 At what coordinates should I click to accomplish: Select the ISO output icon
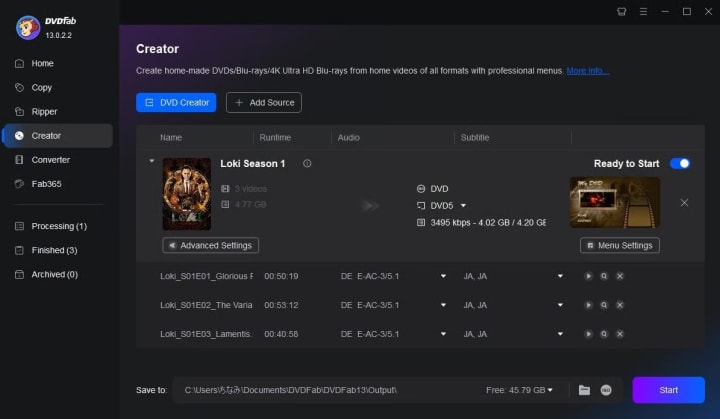606,390
